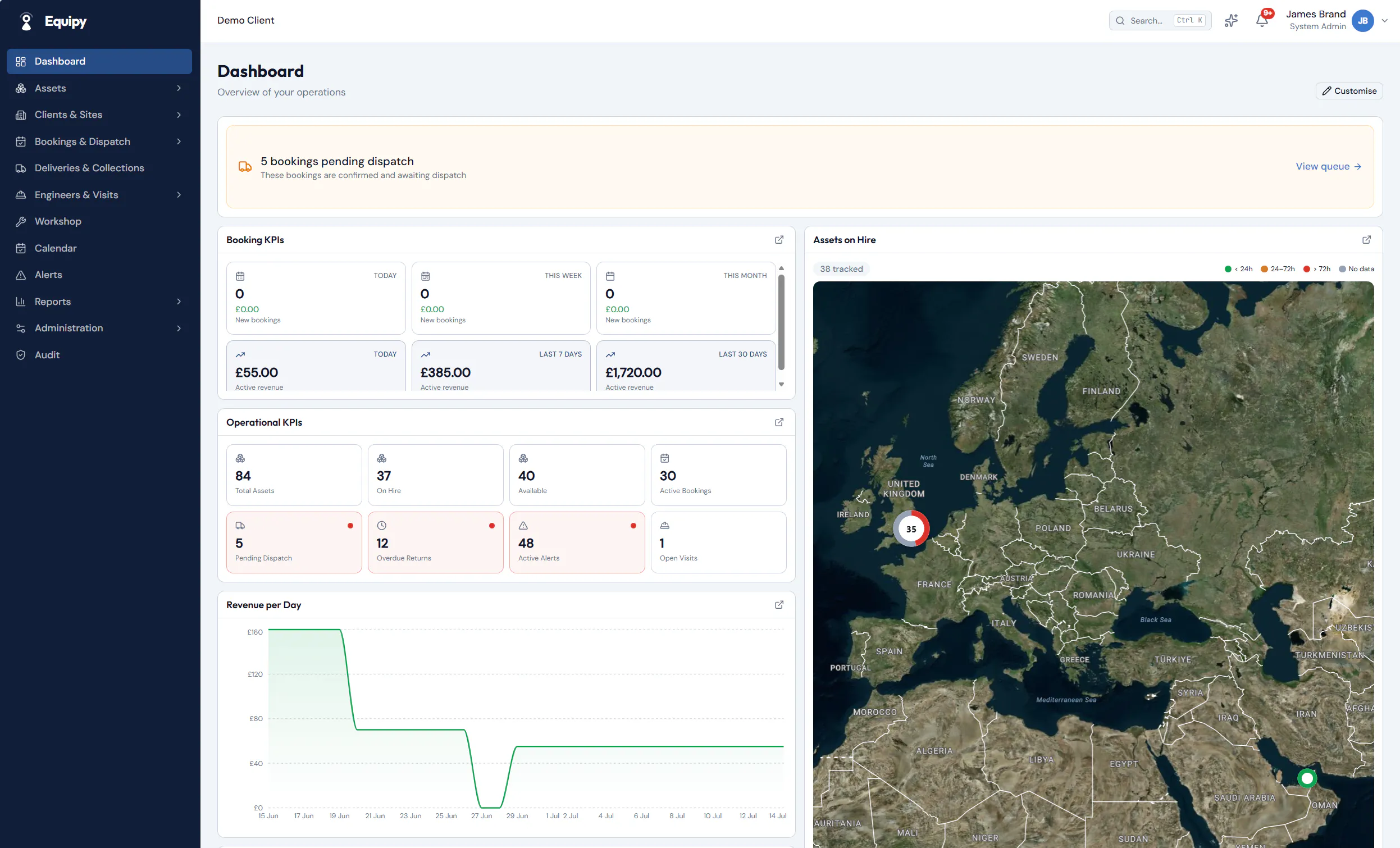
Task: Click orange '24–72h' legend dot
Action: pos(1264,270)
